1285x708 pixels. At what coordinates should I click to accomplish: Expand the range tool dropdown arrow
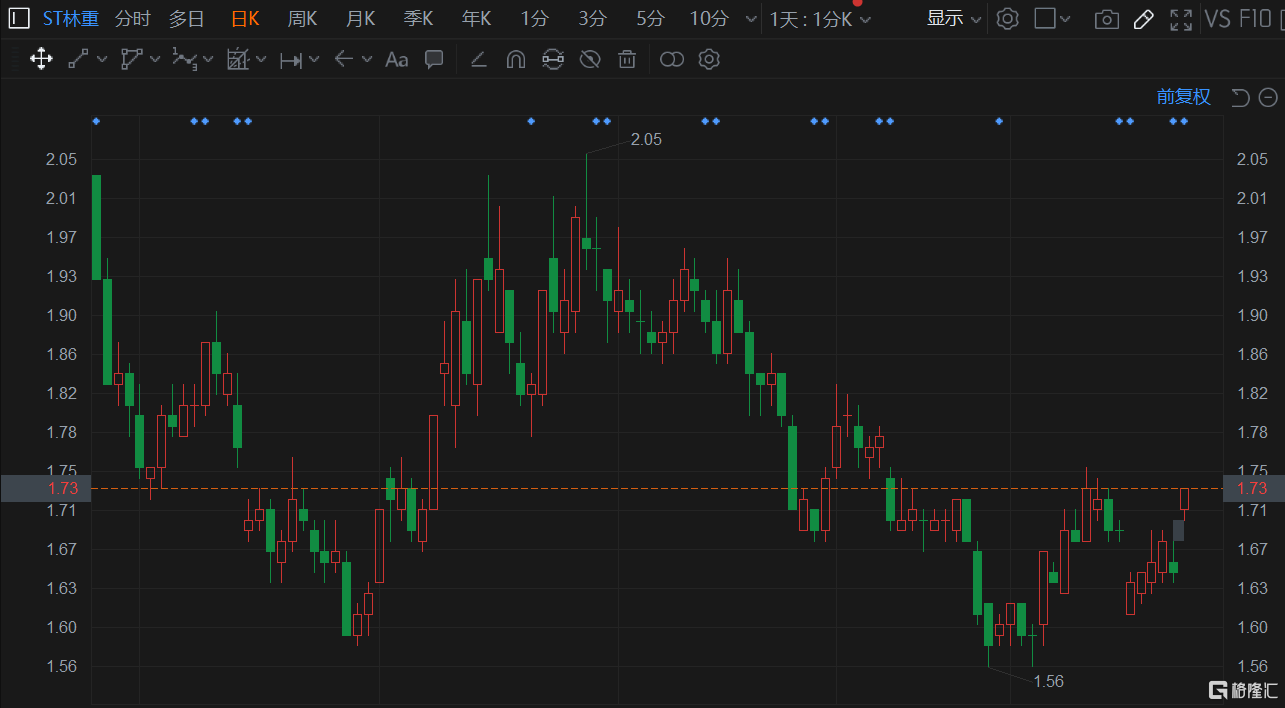pos(314,60)
